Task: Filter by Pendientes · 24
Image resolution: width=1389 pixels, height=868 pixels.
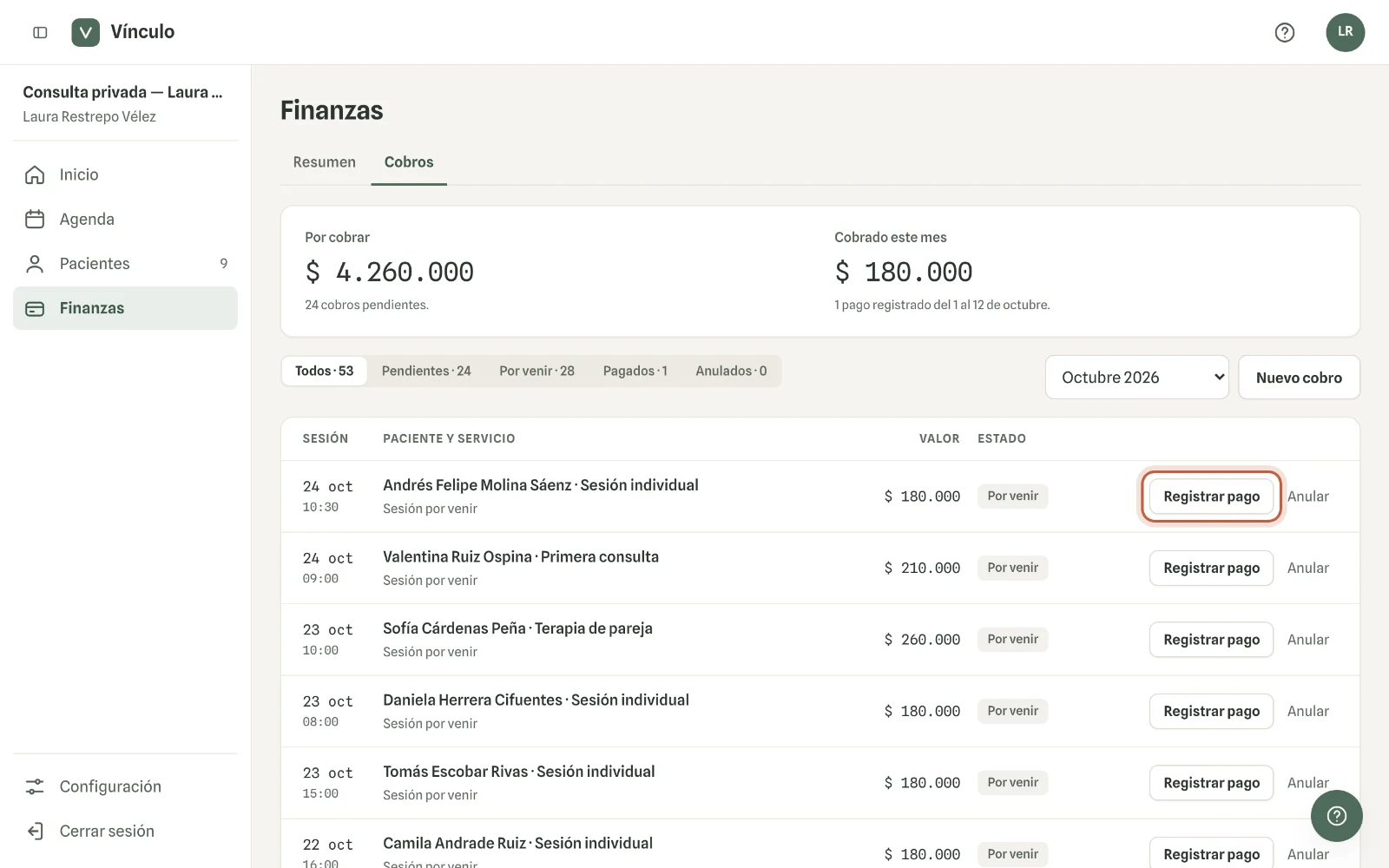Action: (x=426, y=371)
